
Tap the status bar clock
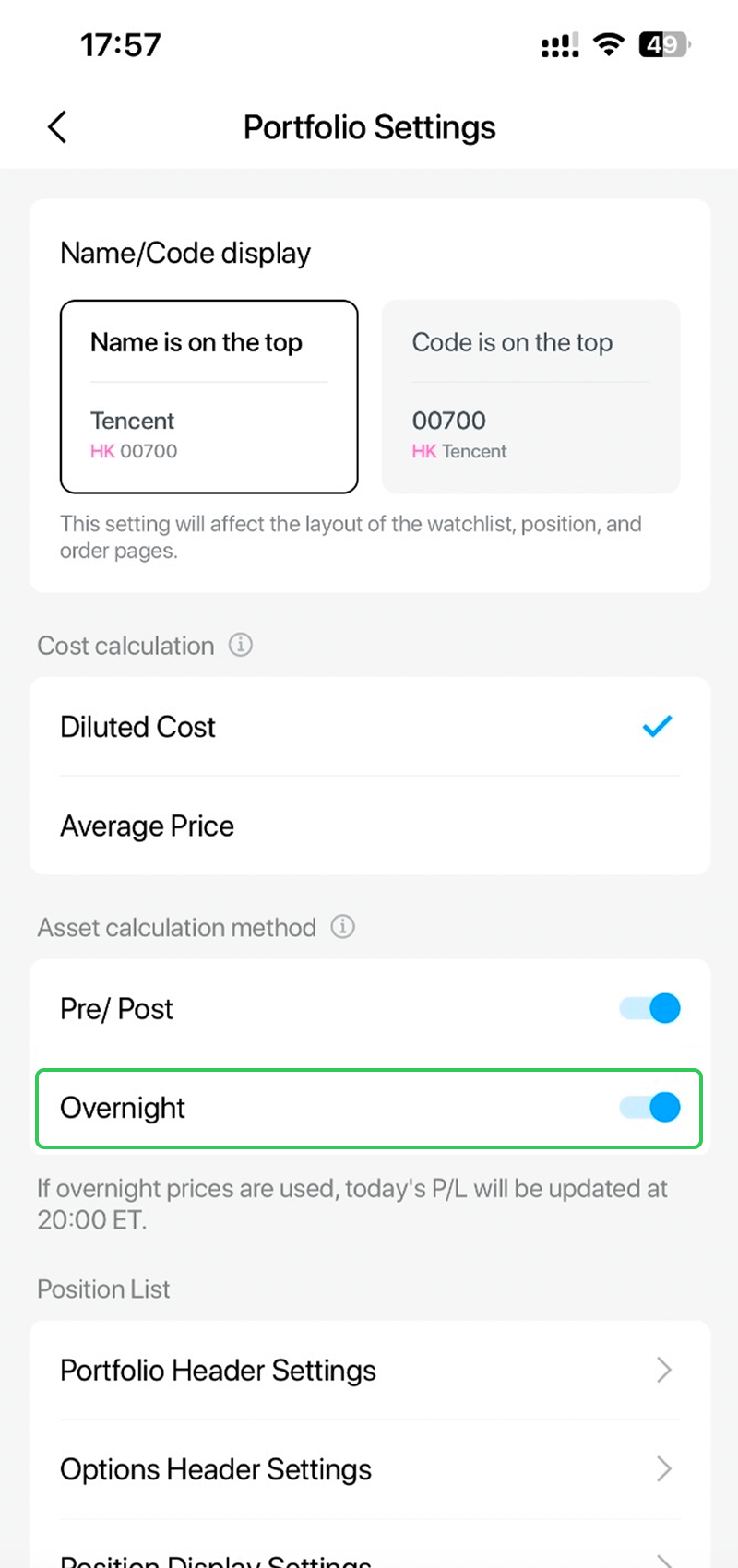121,44
